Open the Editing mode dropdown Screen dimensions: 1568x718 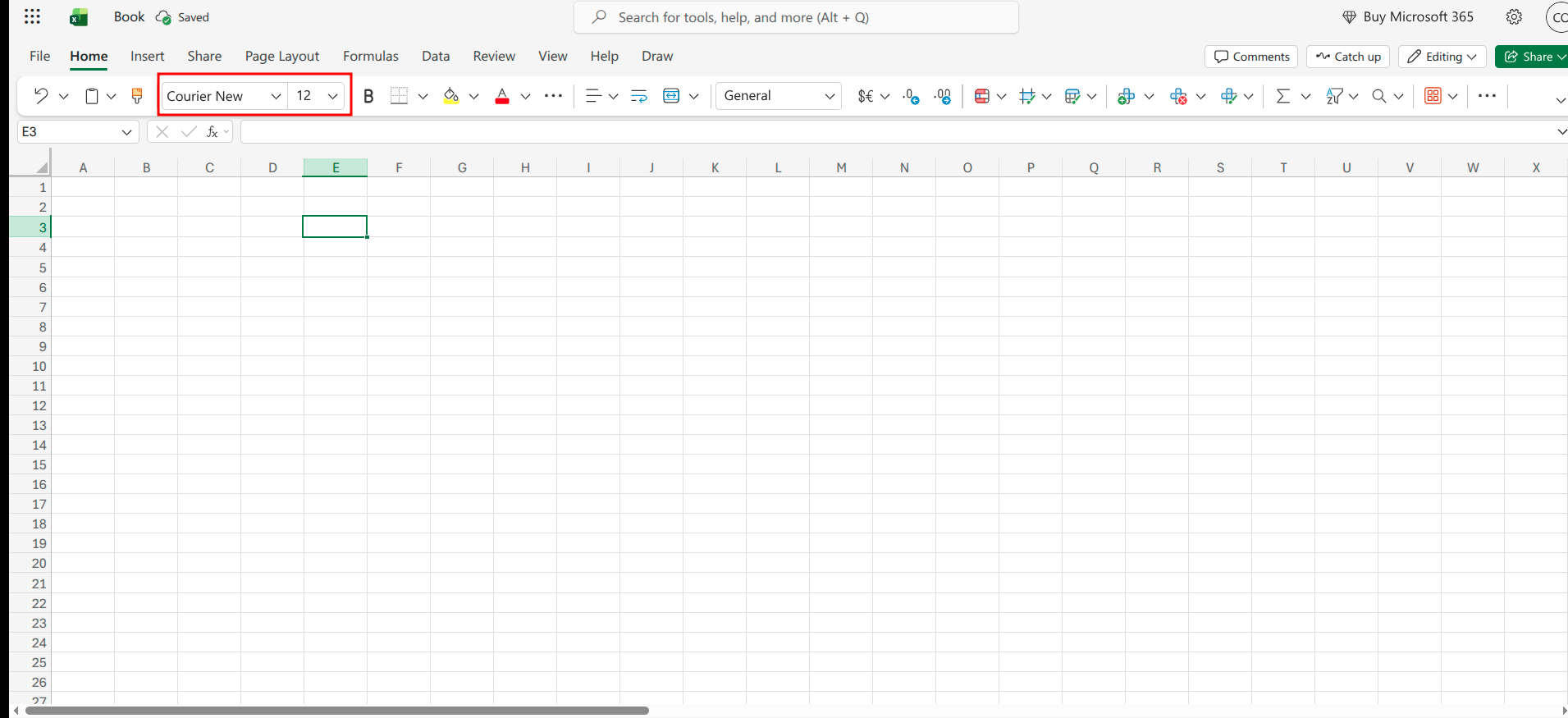tap(1442, 57)
